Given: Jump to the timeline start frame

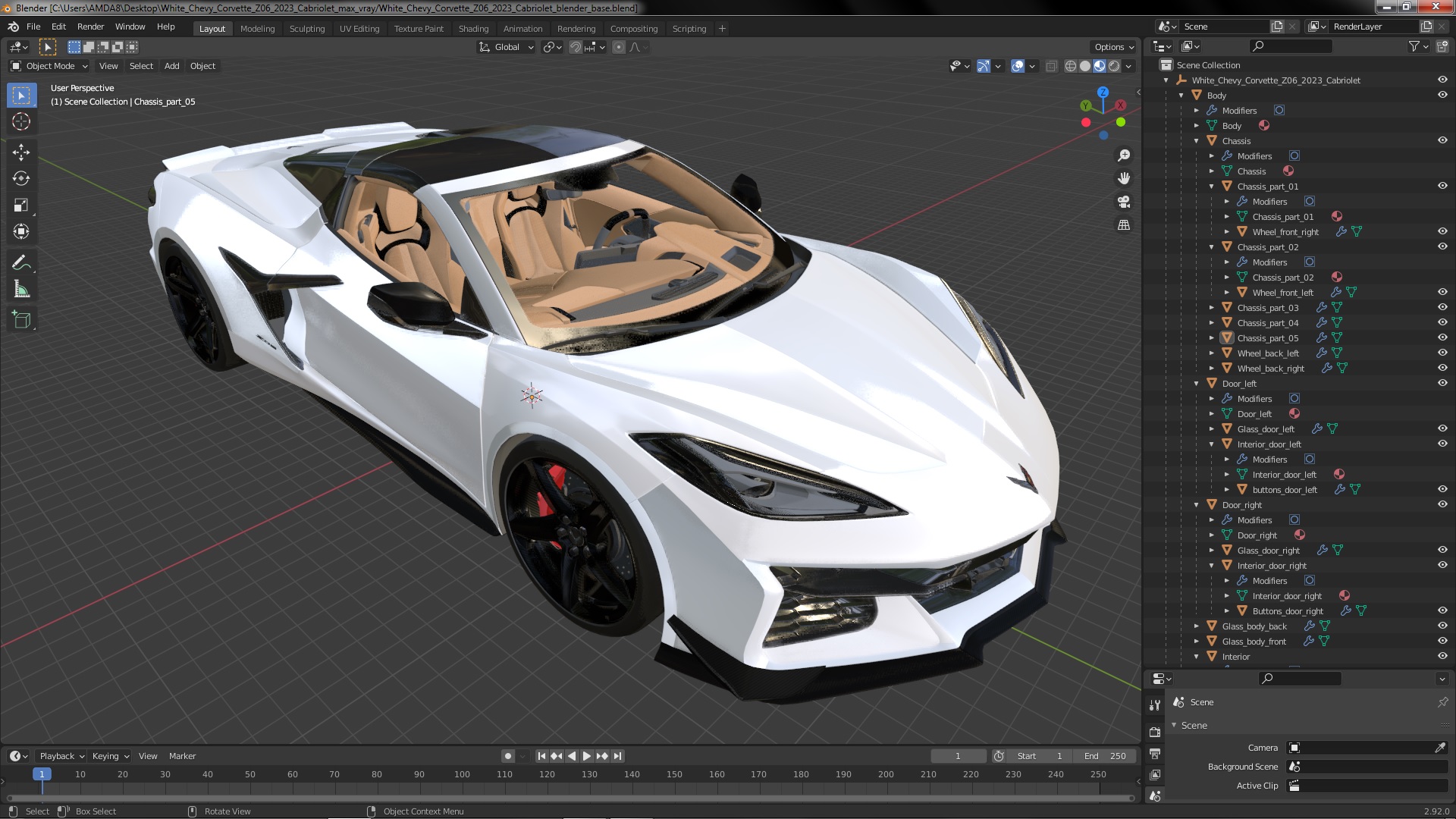Looking at the screenshot, I should pyautogui.click(x=541, y=756).
